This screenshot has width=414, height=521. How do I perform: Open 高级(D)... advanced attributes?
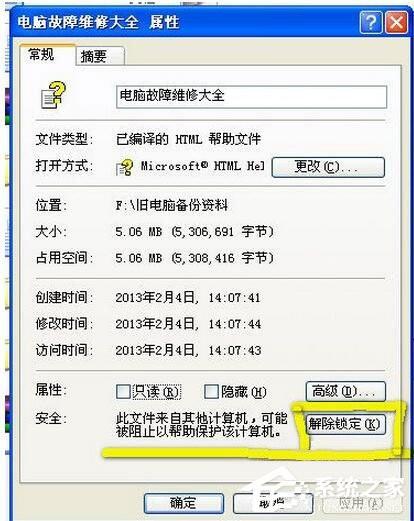(346, 391)
